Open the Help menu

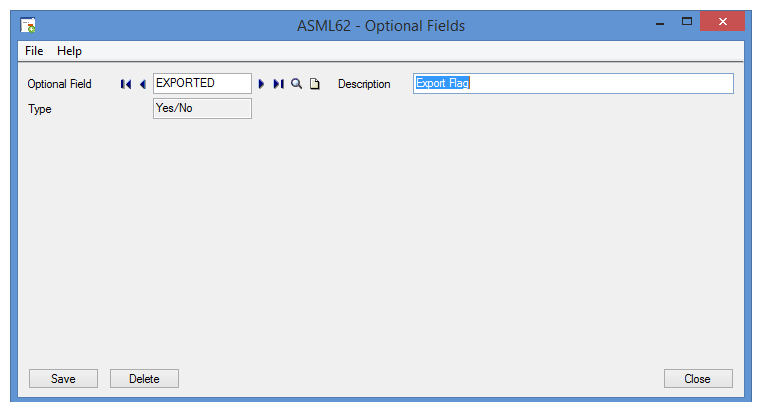pyautogui.click(x=69, y=51)
